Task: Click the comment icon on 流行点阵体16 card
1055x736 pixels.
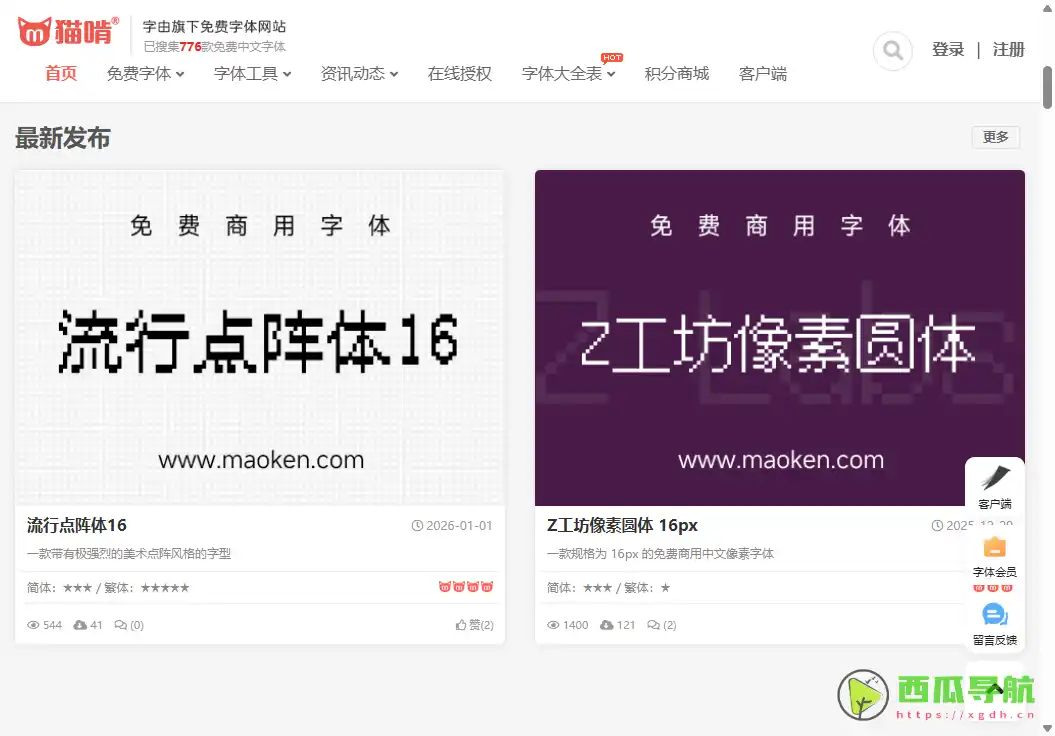Action: [118, 624]
